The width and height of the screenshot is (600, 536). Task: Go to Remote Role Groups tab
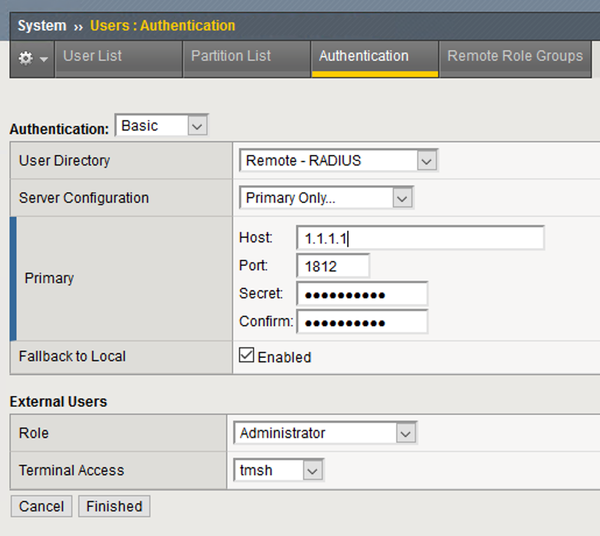(x=515, y=56)
